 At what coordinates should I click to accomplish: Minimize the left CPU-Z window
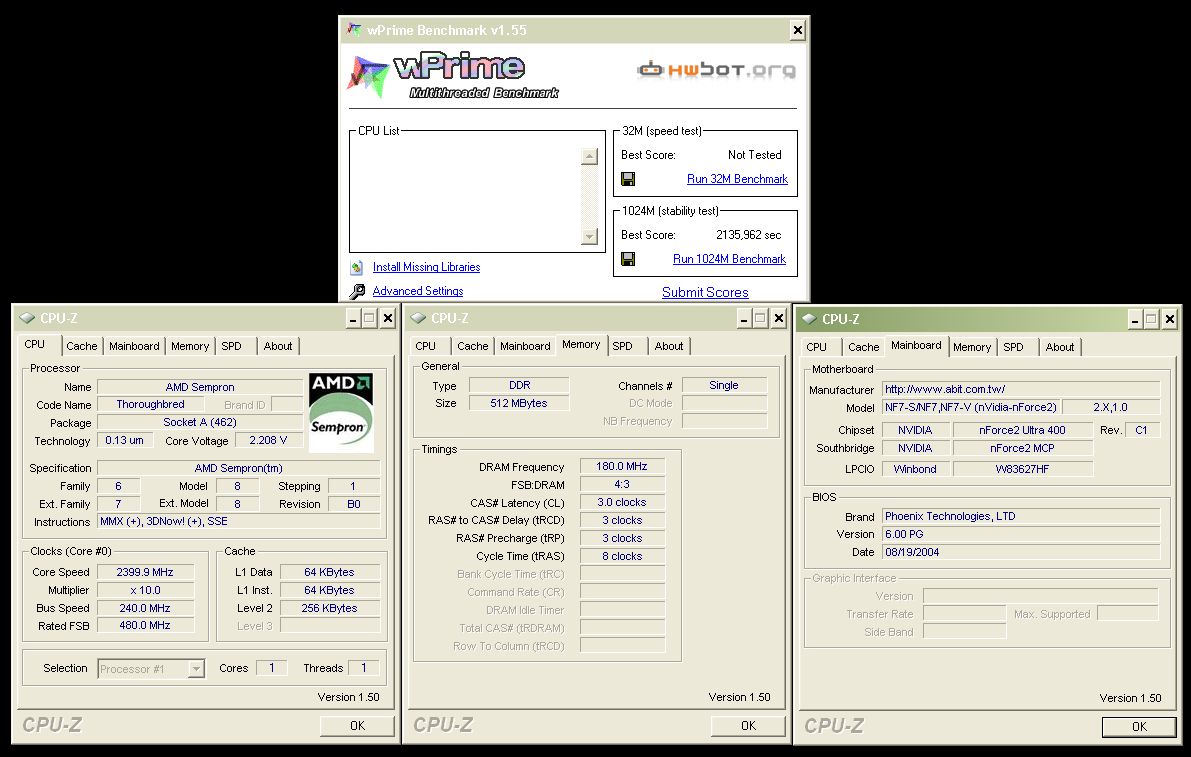pyautogui.click(x=353, y=318)
